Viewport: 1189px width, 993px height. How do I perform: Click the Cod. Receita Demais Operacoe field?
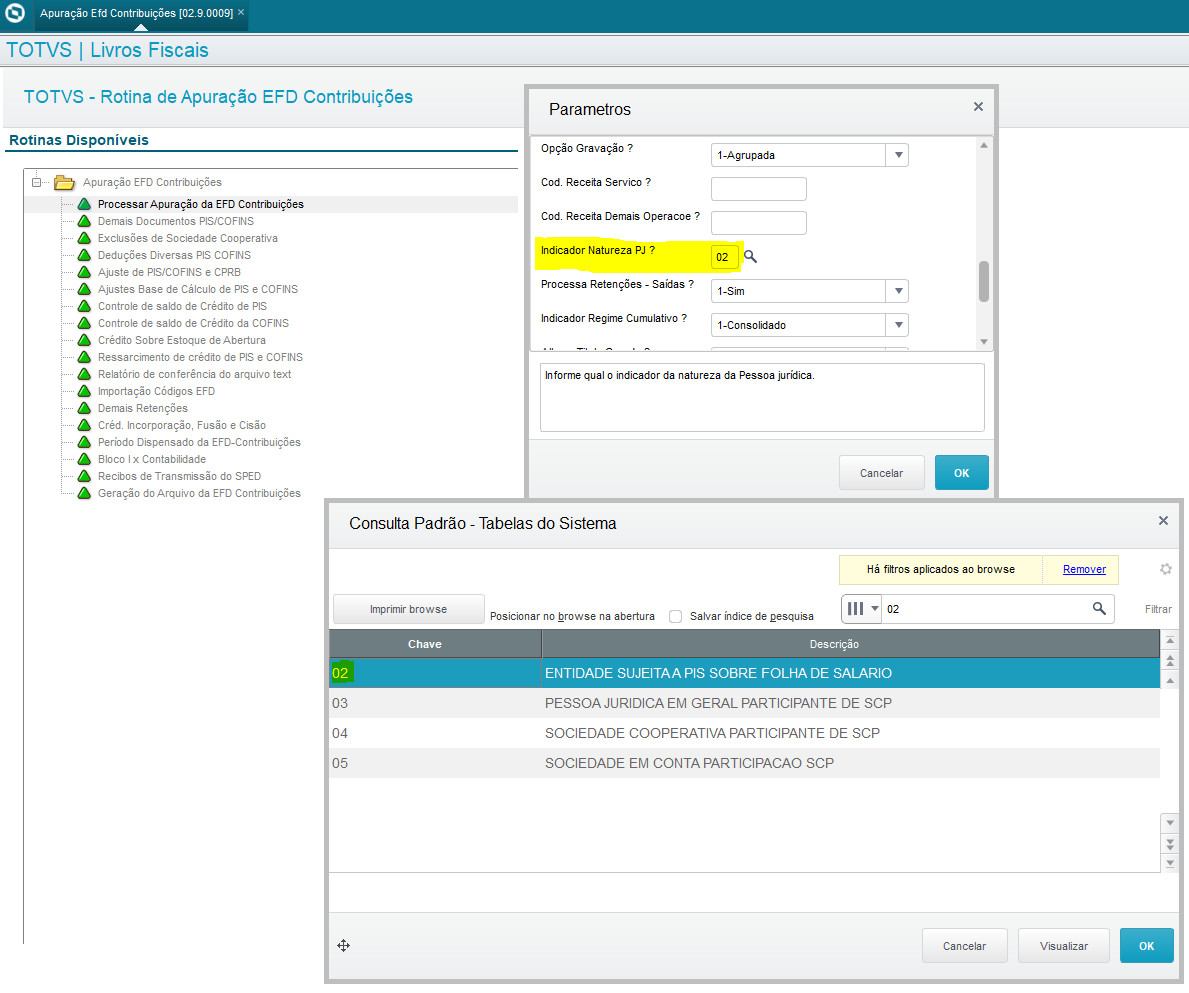point(758,223)
